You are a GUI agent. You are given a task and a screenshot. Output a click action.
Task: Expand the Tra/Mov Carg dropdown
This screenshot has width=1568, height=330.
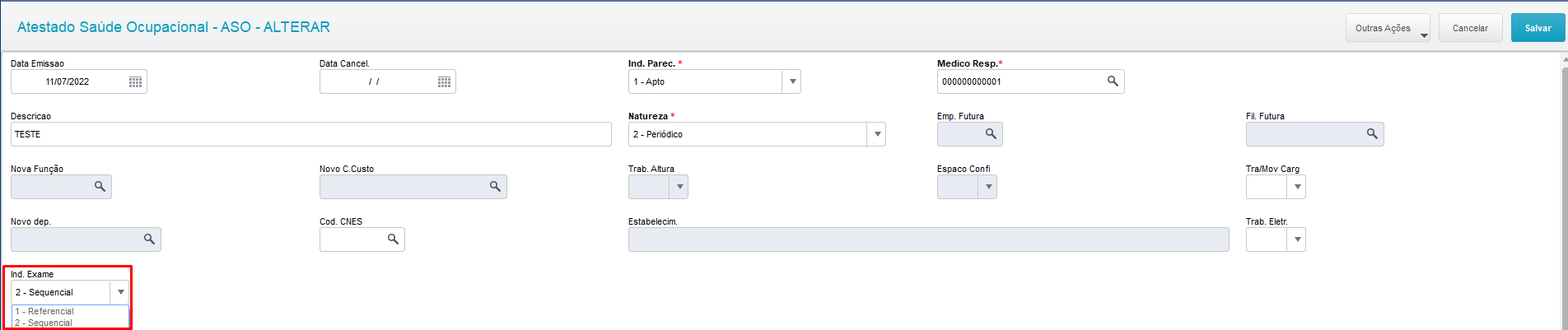1297,187
